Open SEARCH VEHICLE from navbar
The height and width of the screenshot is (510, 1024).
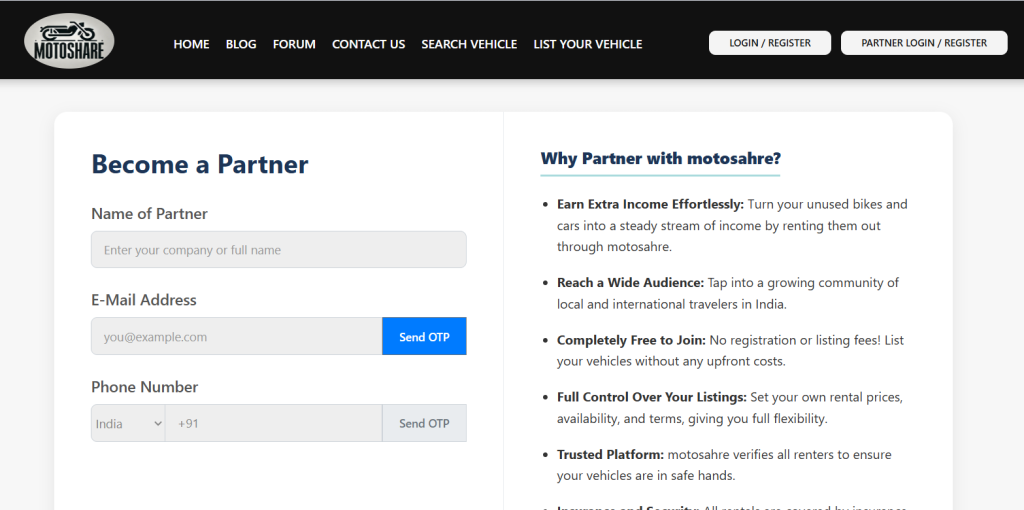[x=469, y=44]
